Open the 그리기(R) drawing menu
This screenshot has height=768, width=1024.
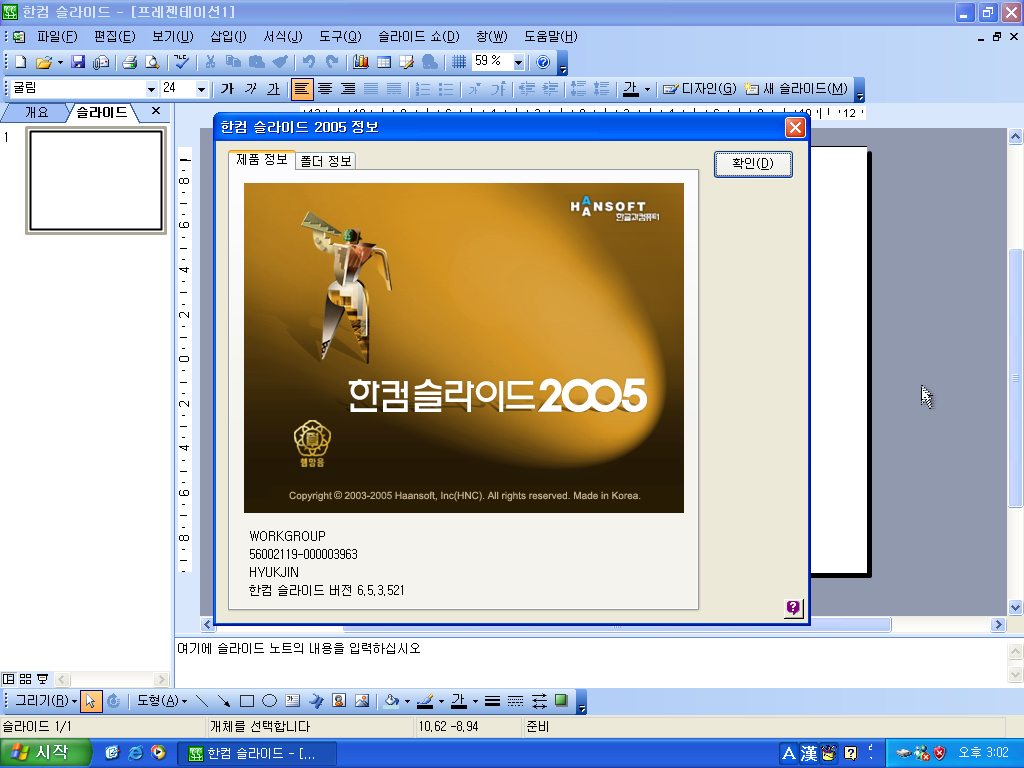45,701
